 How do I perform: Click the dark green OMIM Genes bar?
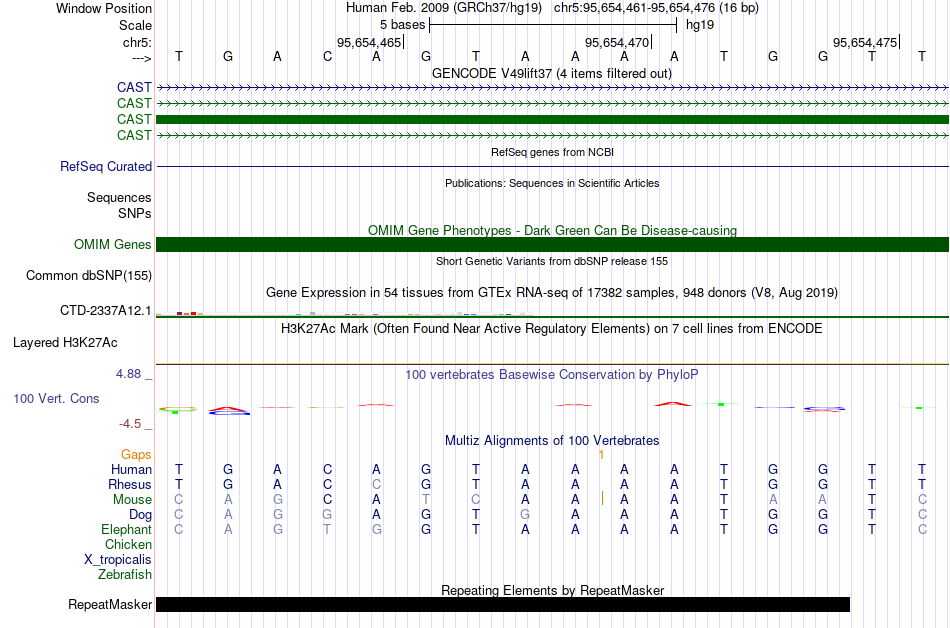552,244
